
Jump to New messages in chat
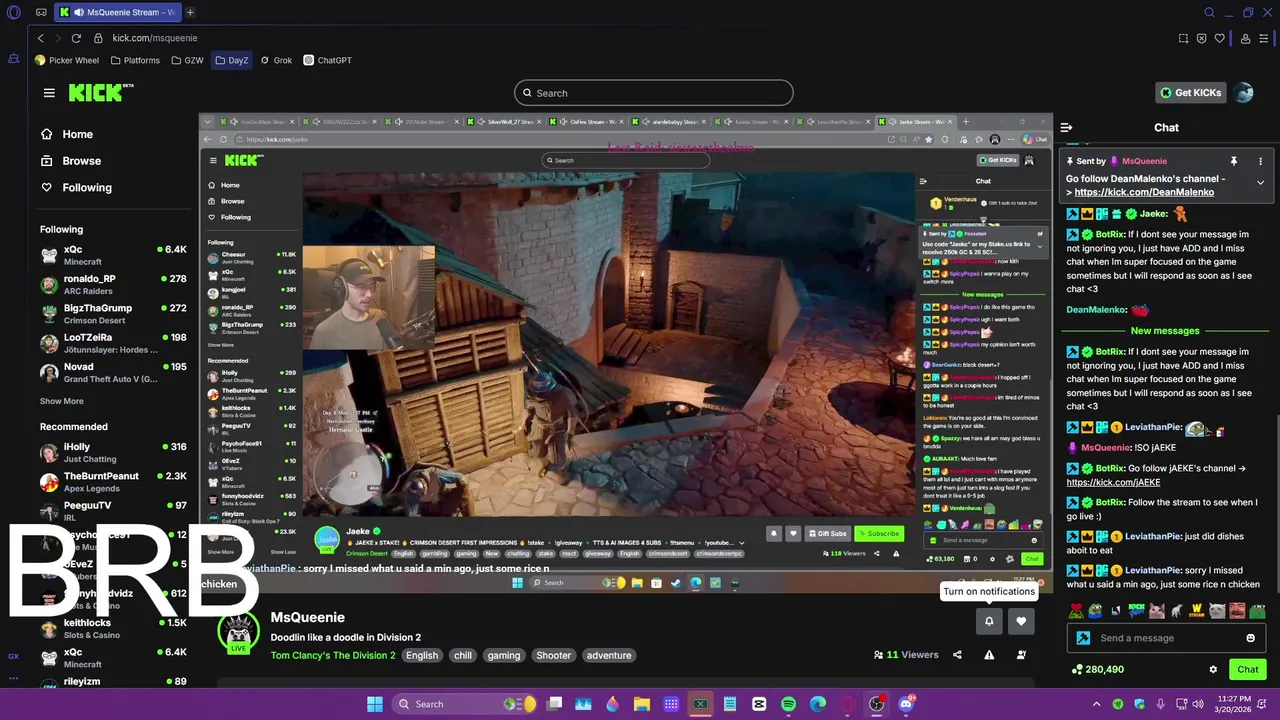click(1165, 331)
